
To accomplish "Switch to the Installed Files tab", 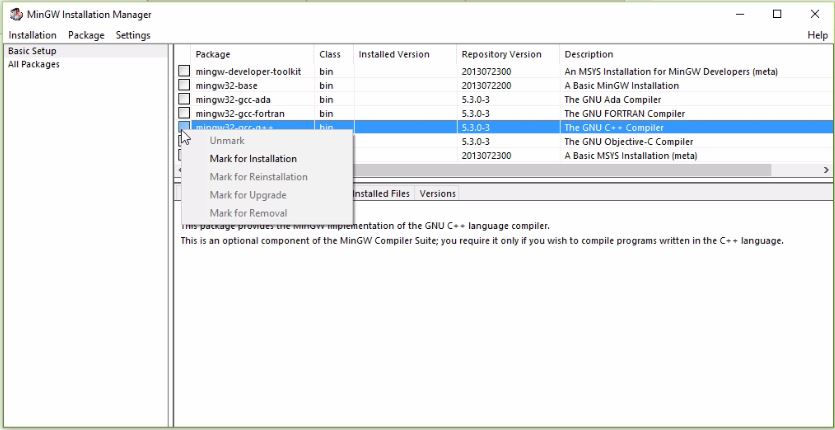I will pos(382,193).
